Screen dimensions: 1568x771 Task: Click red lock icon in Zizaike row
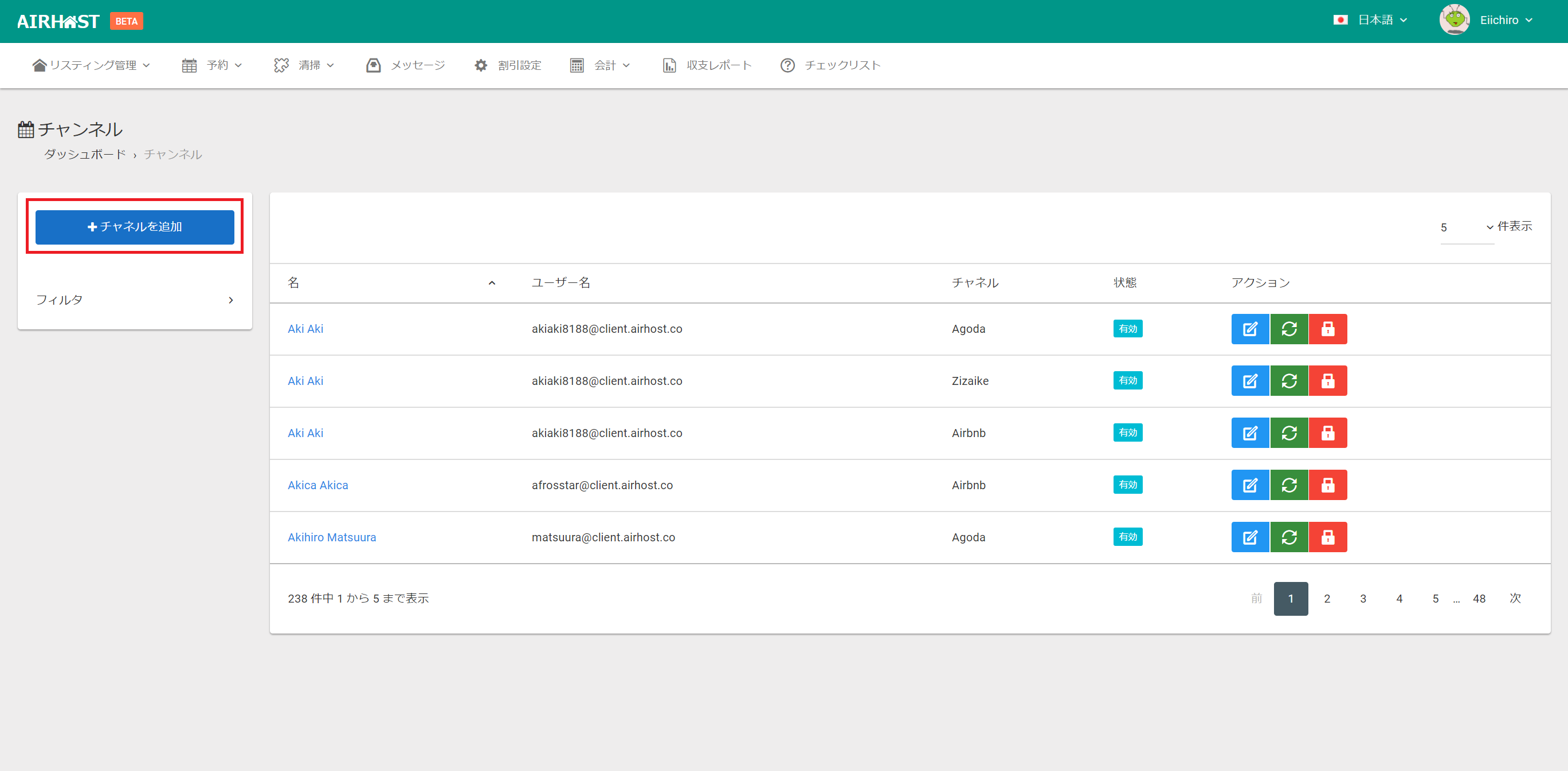pos(1327,381)
